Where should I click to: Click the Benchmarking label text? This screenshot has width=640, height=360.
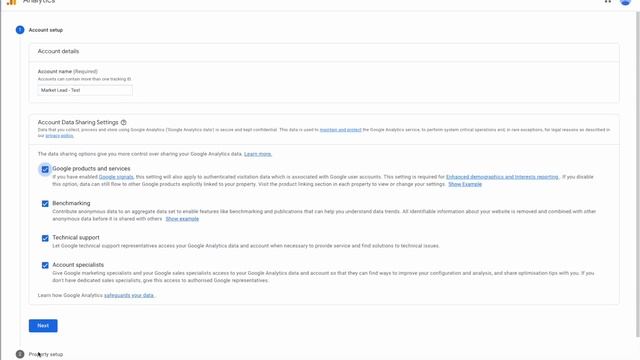pyautogui.click(x=71, y=203)
